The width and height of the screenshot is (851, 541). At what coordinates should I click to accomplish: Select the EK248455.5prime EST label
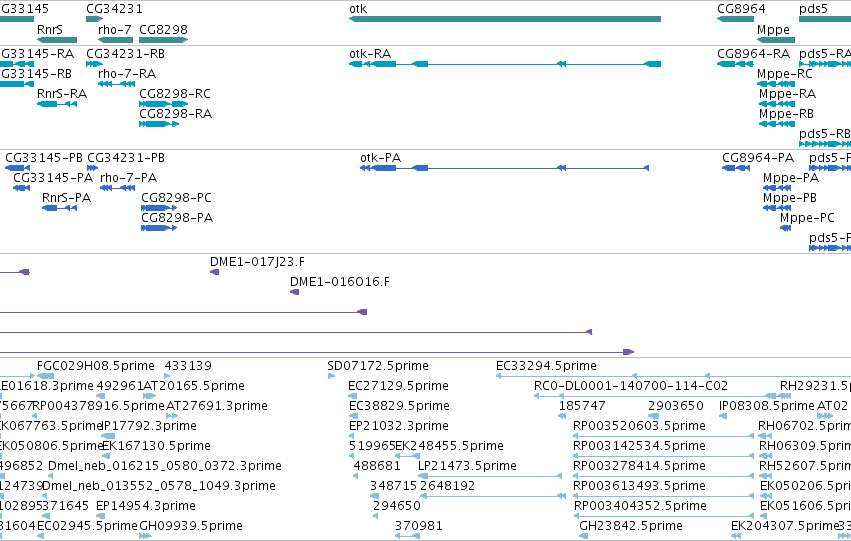click(x=449, y=447)
